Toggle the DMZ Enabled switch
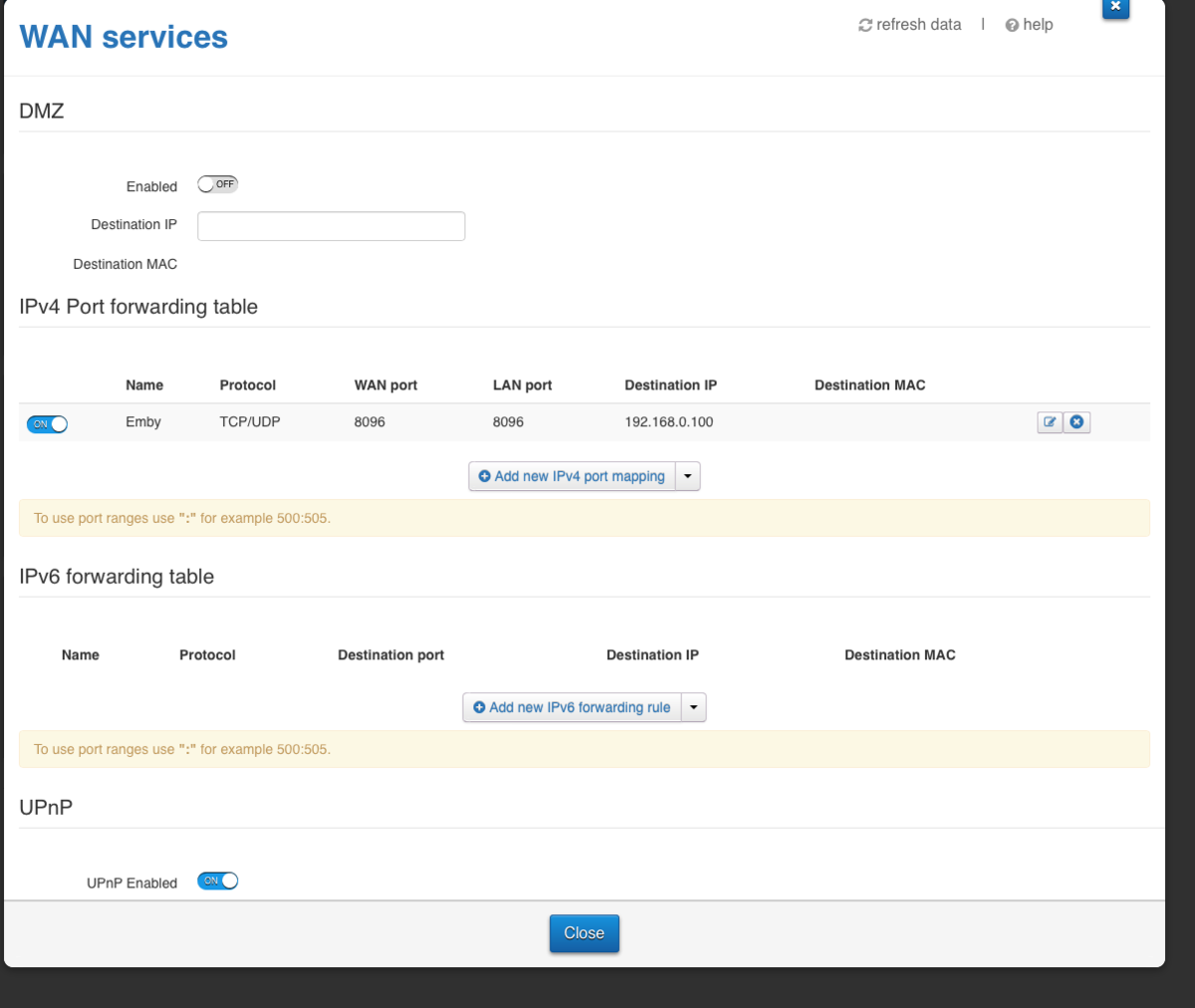 pyautogui.click(x=217, y=184)
